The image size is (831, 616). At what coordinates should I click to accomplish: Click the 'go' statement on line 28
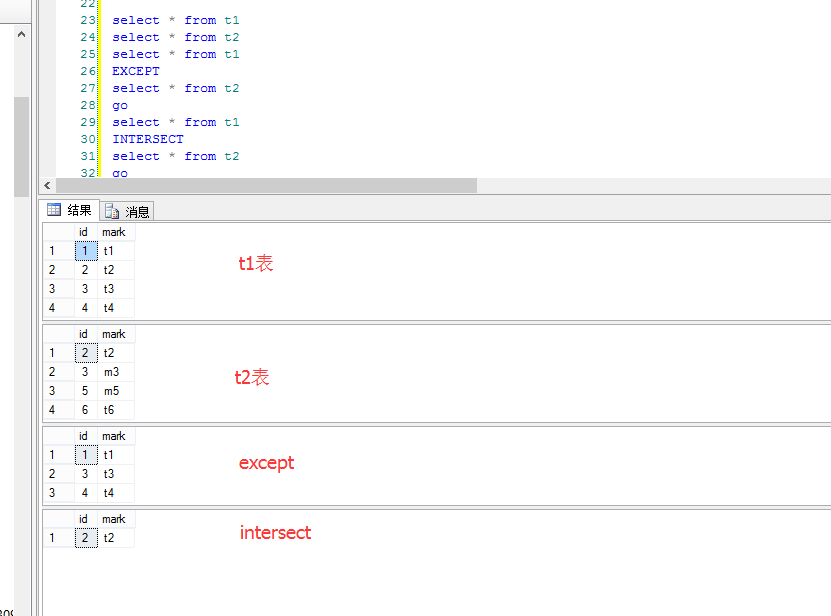pyautogui.click(x=120, y=105)
